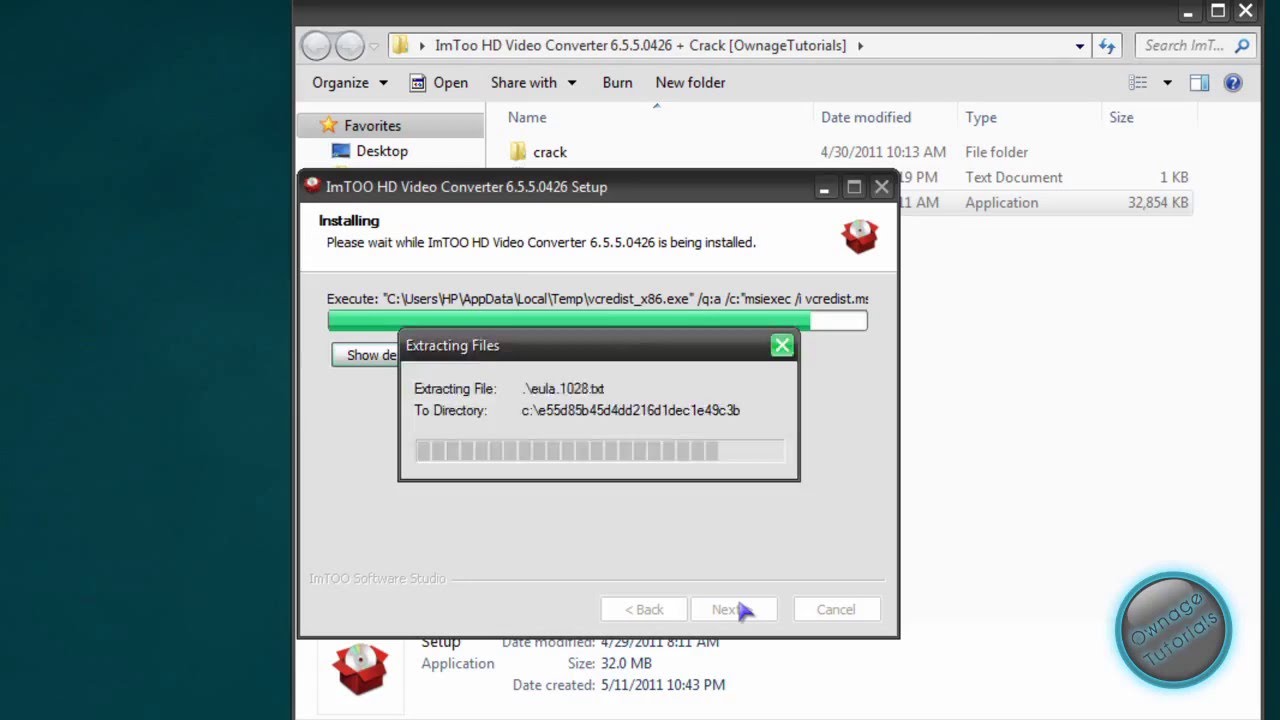Click the ImTOO logo in installer header
1280x720 pixels.
coord(860,235)
